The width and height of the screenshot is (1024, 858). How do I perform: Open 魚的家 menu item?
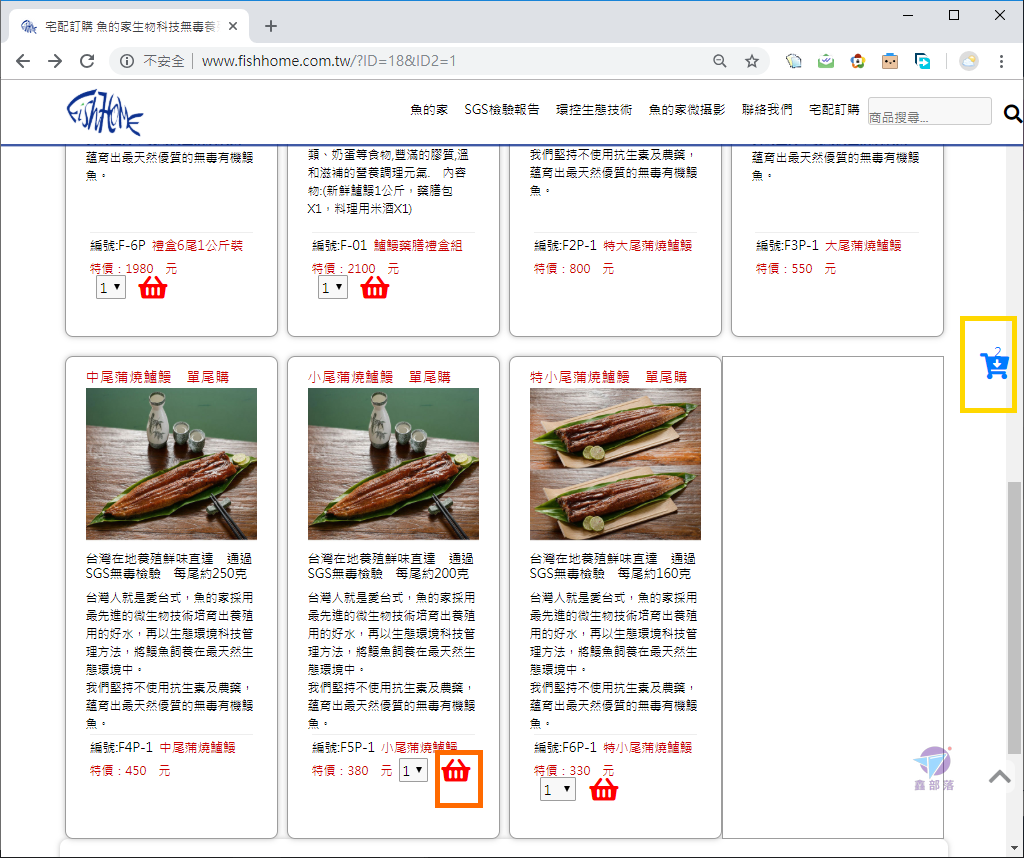[x=428, y=110]
